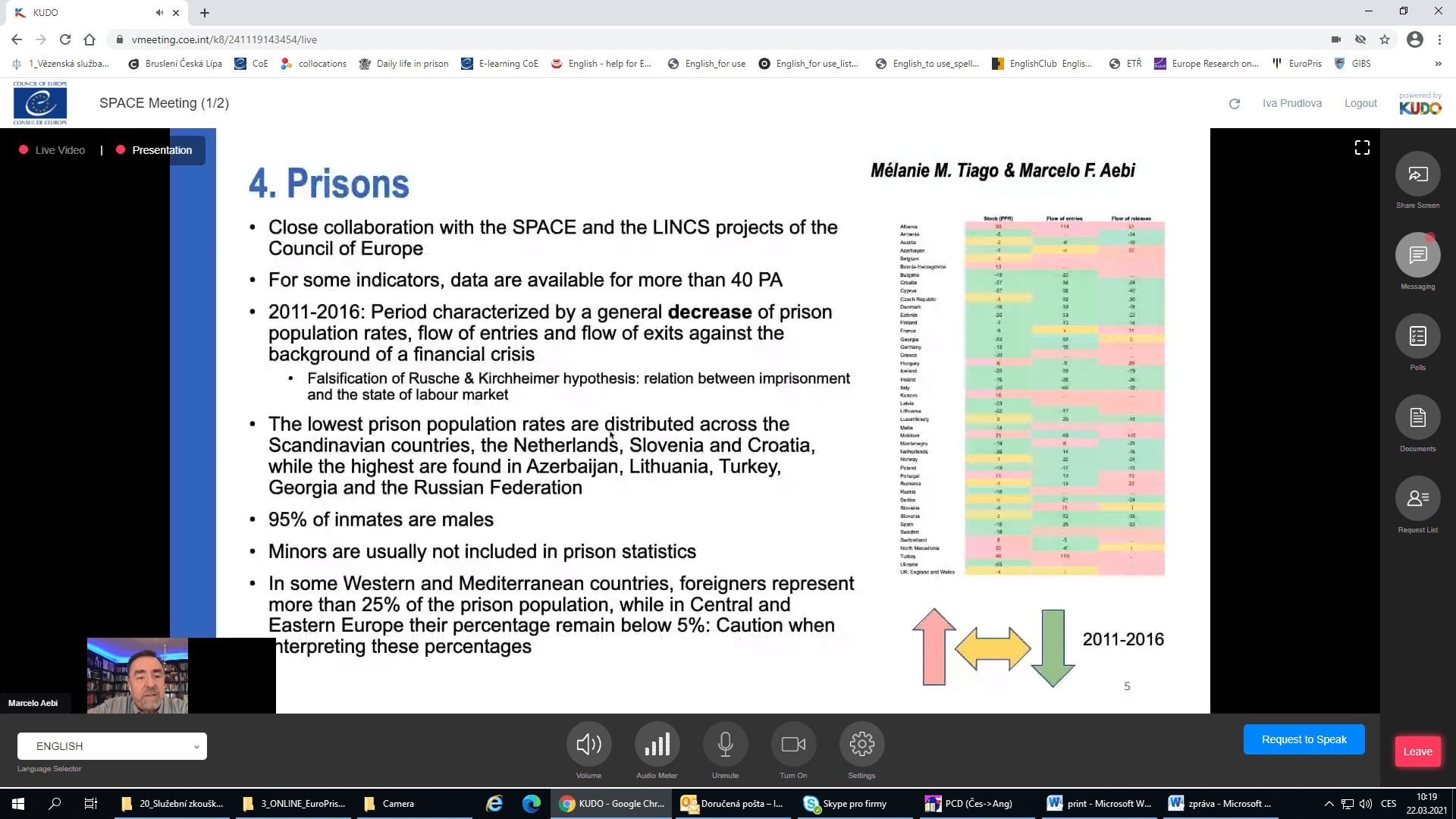Open Windows taskbar search
1456x819 pixels.
(55, 804)
